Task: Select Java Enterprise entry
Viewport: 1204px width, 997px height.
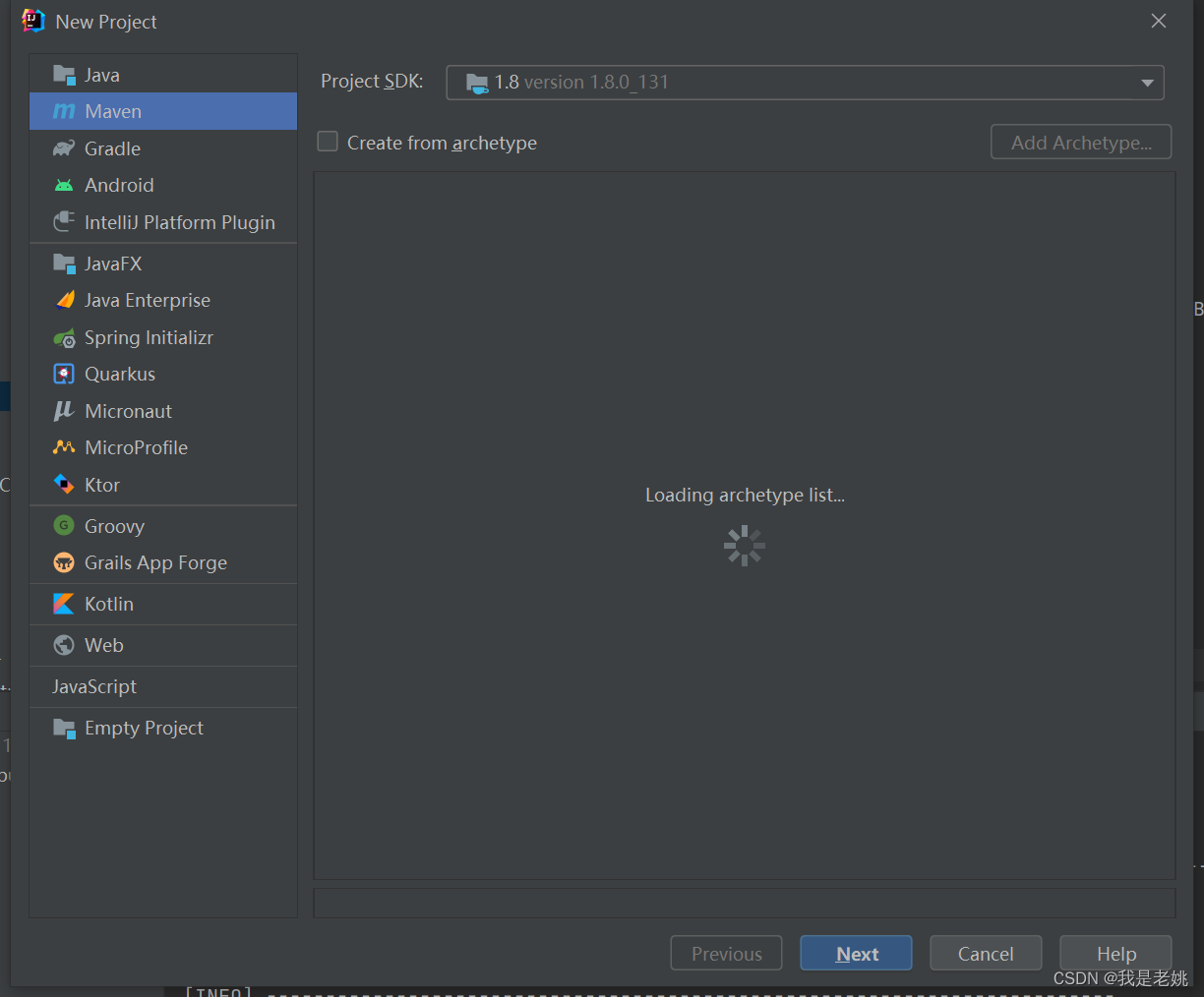Action: pyautogui.click(x=163, y=300)
